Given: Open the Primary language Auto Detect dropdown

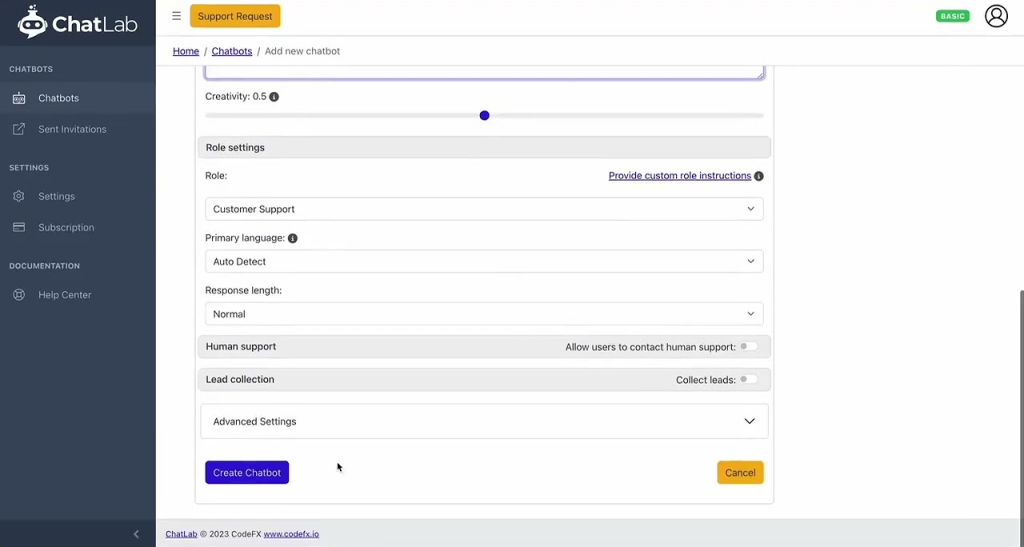Looking at the screenshot, I should coord(484,261).
